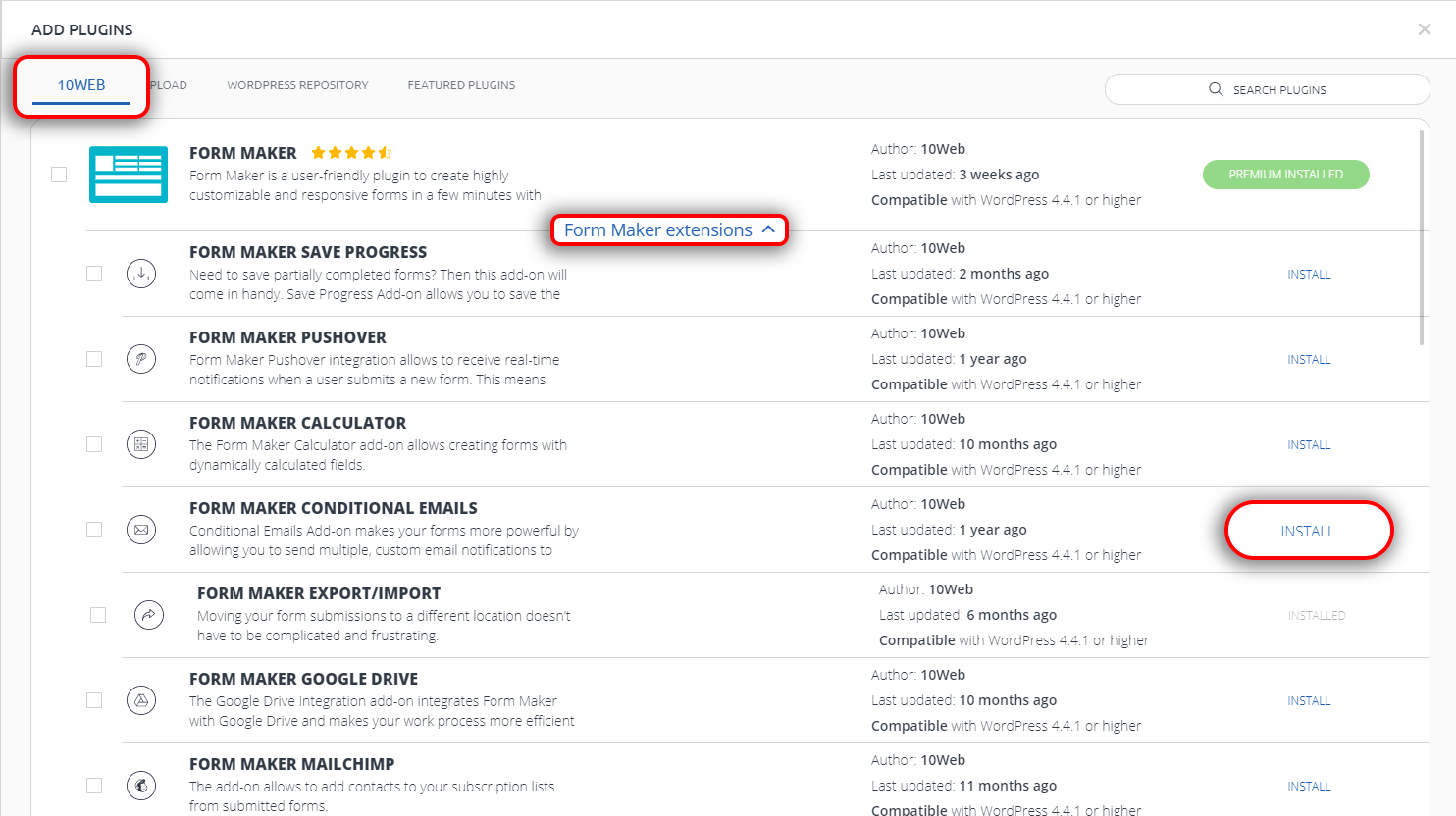Switch to the 10WEB tab
Screen dimensions: 1456x816
coord(81,85)
